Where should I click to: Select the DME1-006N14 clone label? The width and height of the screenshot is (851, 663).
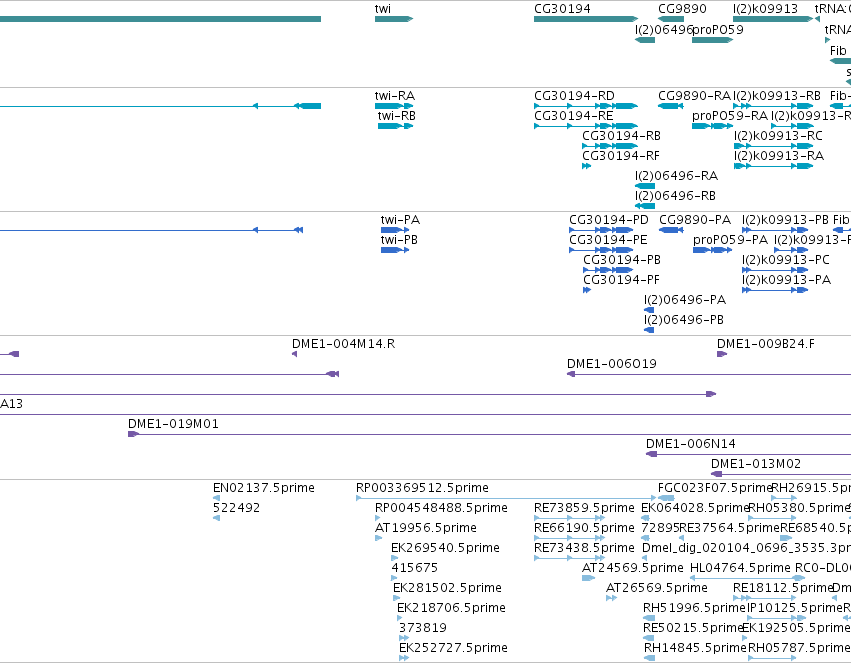(691, 444)
